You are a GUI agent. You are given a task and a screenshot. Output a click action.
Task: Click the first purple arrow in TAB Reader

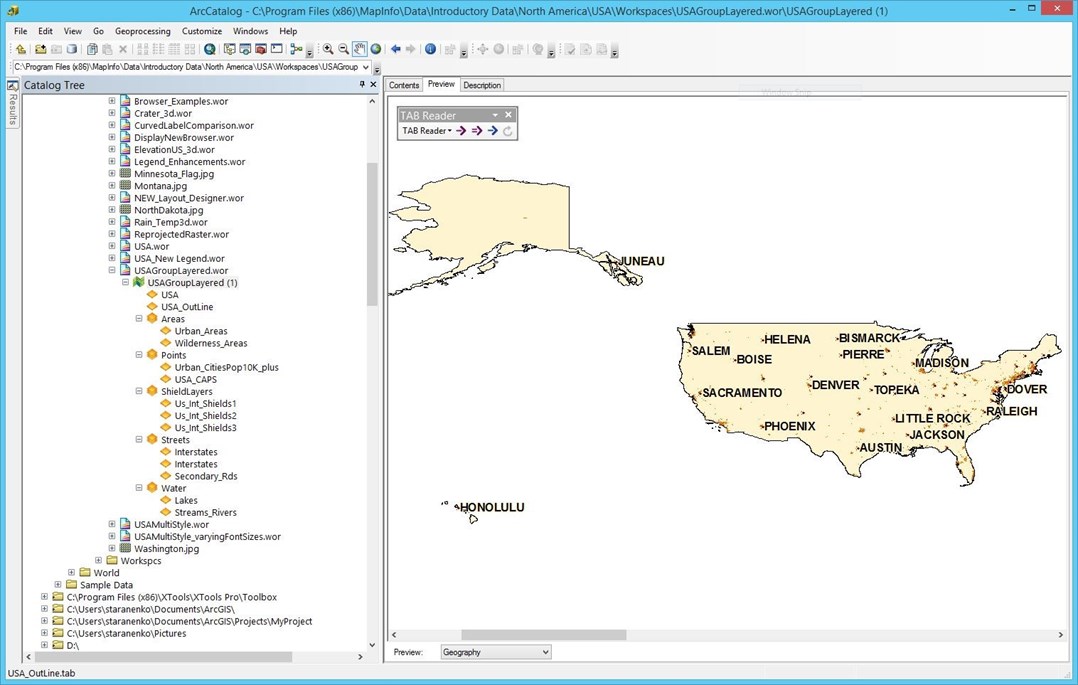tap(461, 131)
